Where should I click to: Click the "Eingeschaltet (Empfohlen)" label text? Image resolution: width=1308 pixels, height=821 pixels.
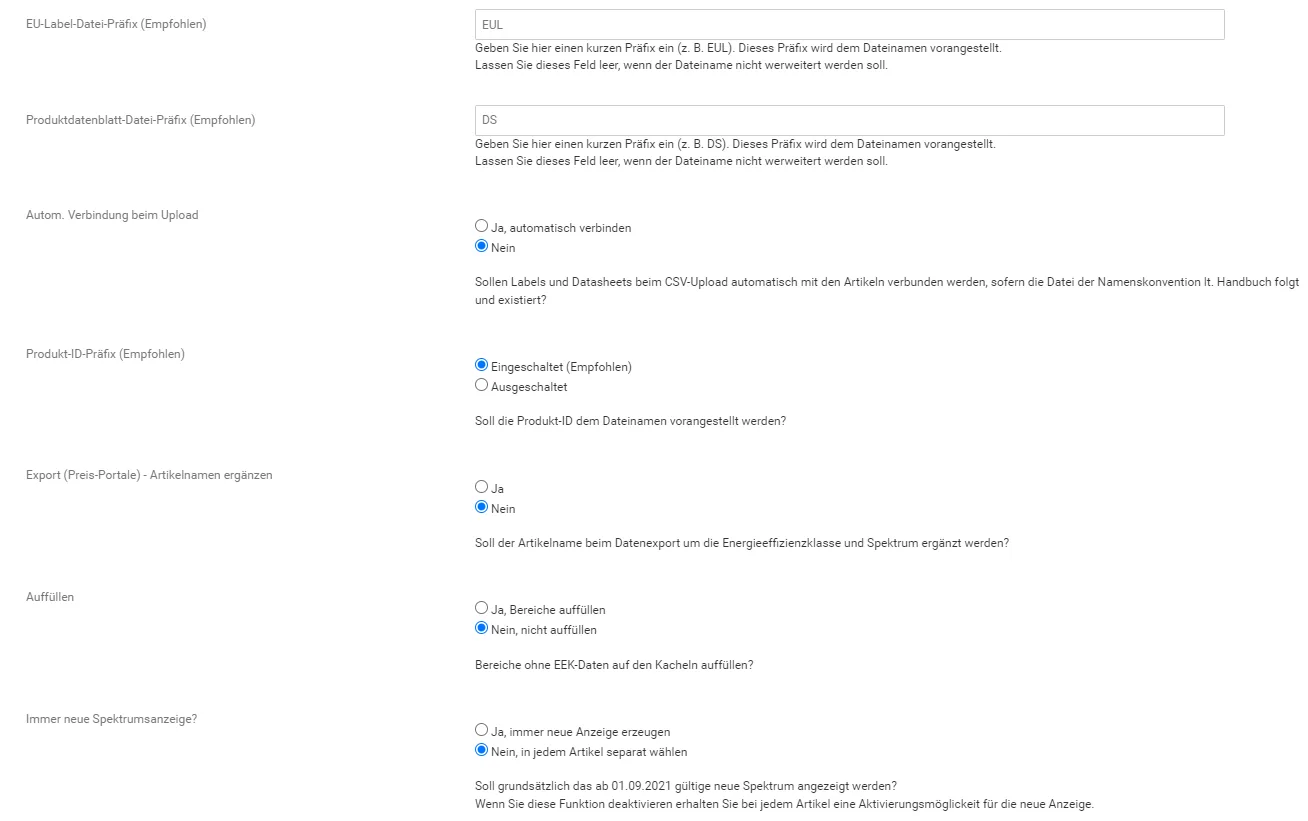click(x=561, y=367)
